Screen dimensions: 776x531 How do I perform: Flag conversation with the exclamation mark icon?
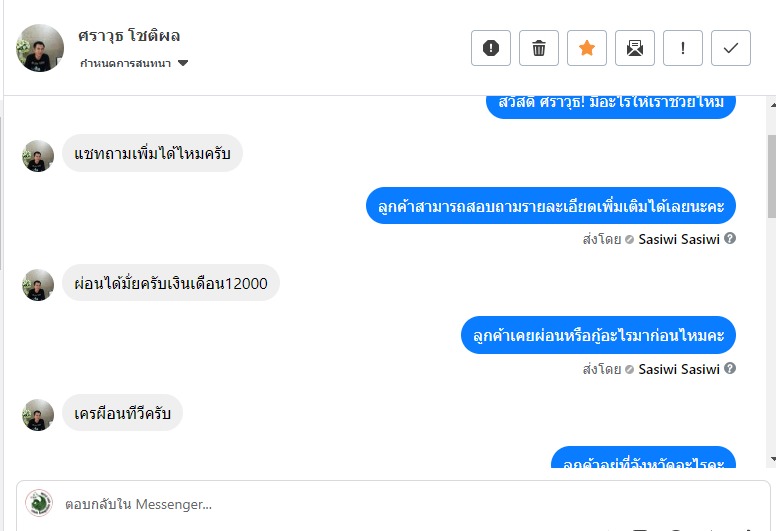[x=682, y=48]
